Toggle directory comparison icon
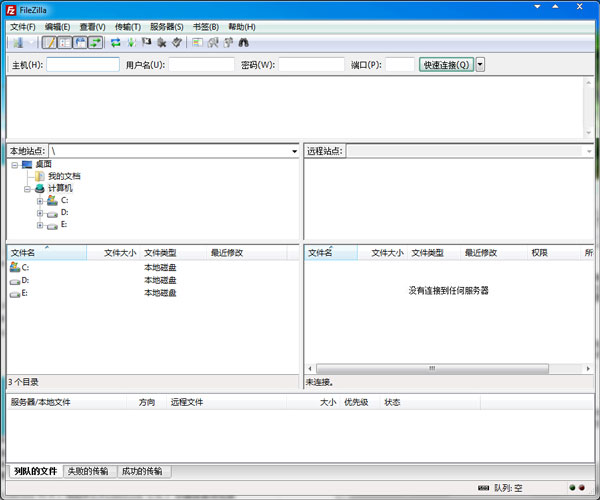Image resolution: width=600 pixels, height=500 pixels. 213,42
